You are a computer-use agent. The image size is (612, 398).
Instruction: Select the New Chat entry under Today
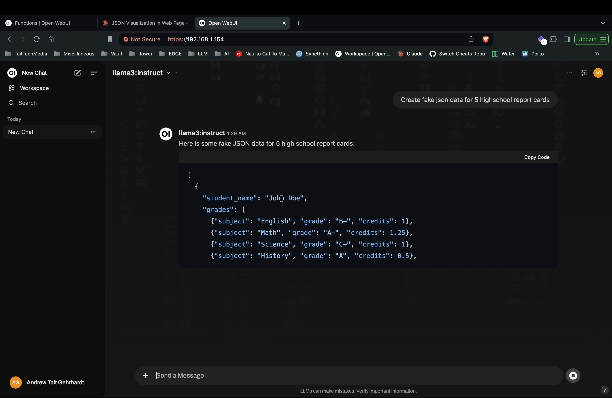point(52,132)
